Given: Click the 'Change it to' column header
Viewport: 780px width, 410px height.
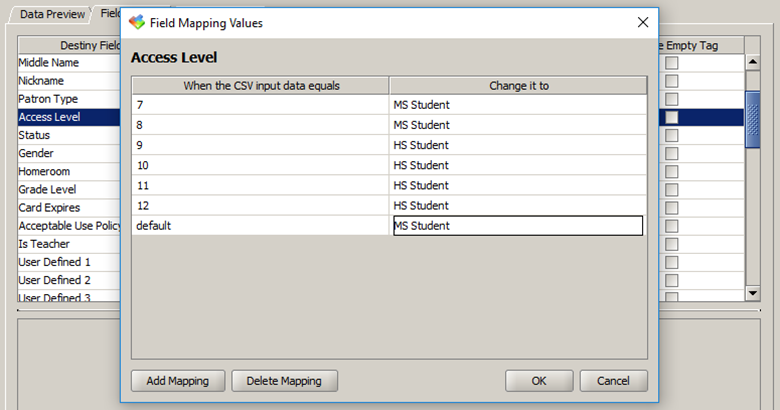Looking at the screenshot, I should point(517,86).
